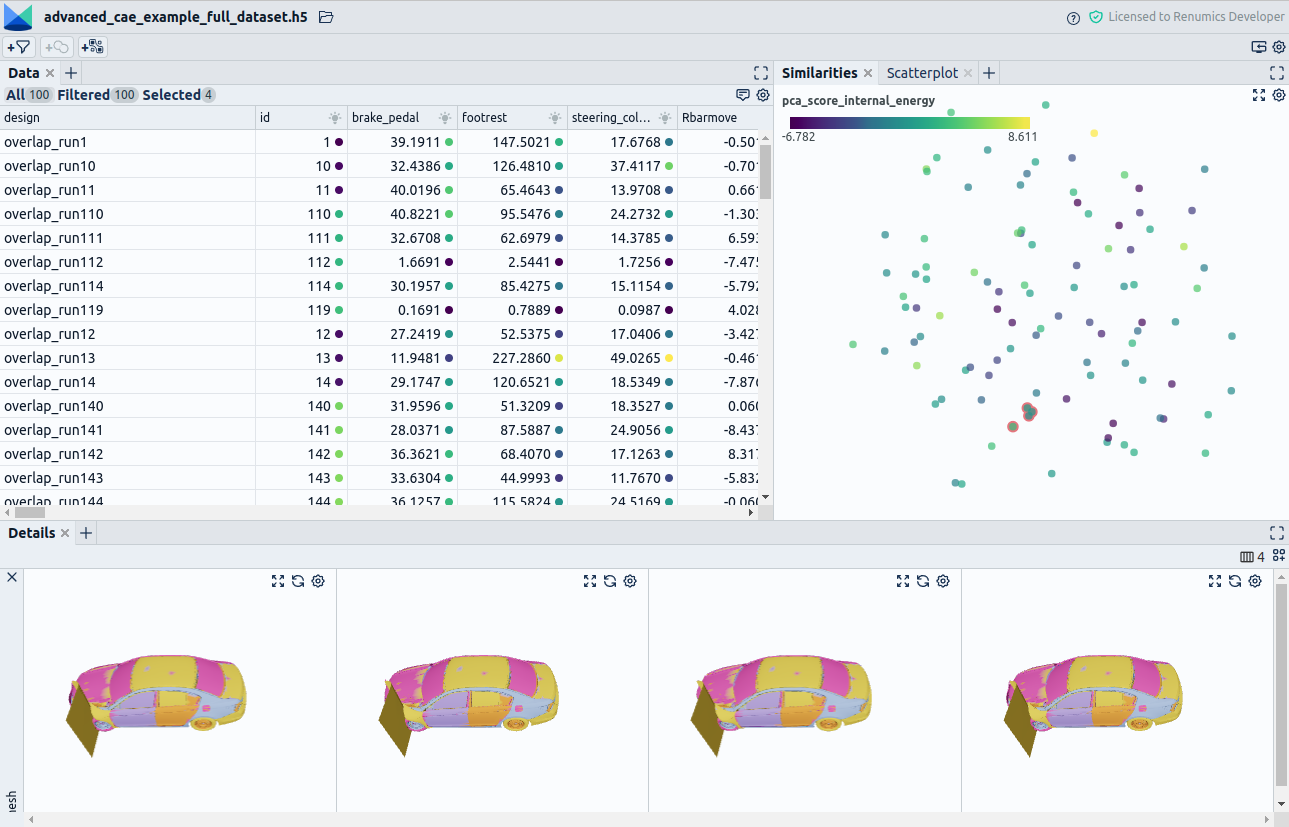Toggle coloring by brake_pedal column lightbulb

click(x=445, y=118)
